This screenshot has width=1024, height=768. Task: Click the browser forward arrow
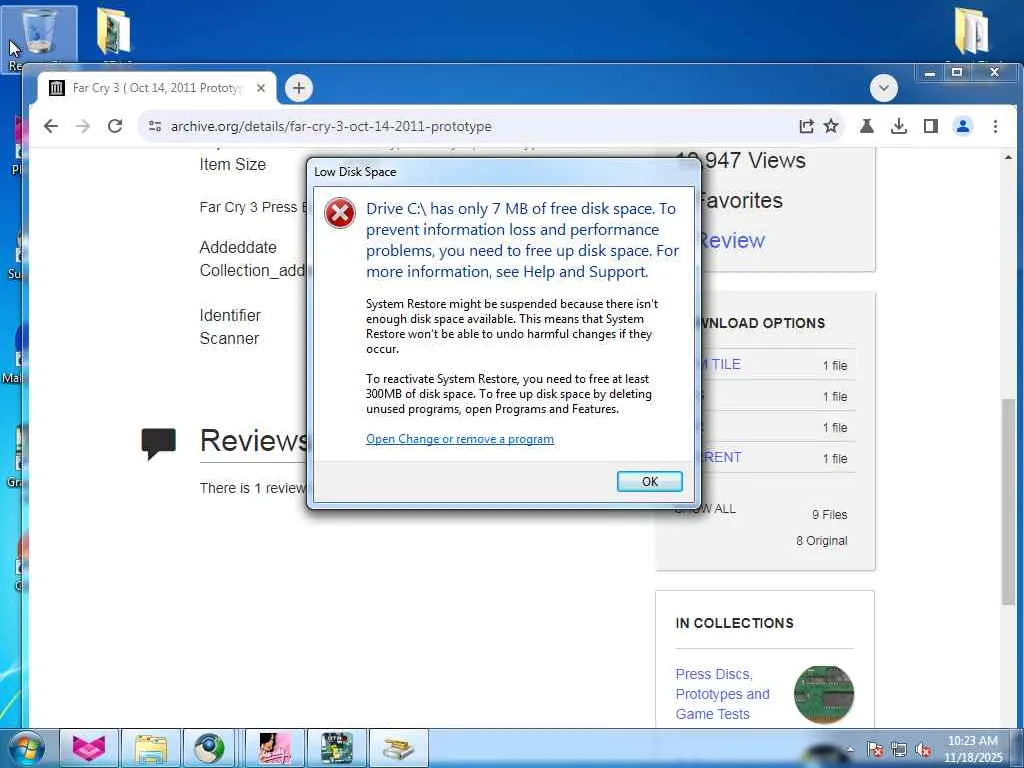83,126
